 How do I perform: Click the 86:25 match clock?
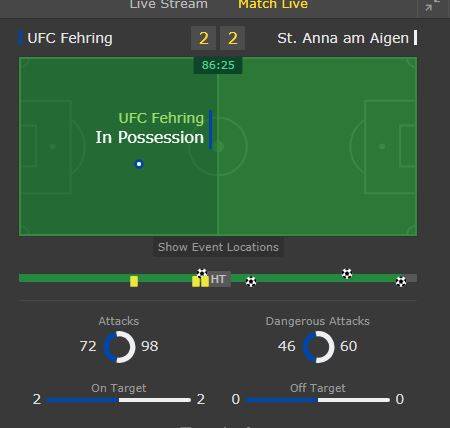218,65
